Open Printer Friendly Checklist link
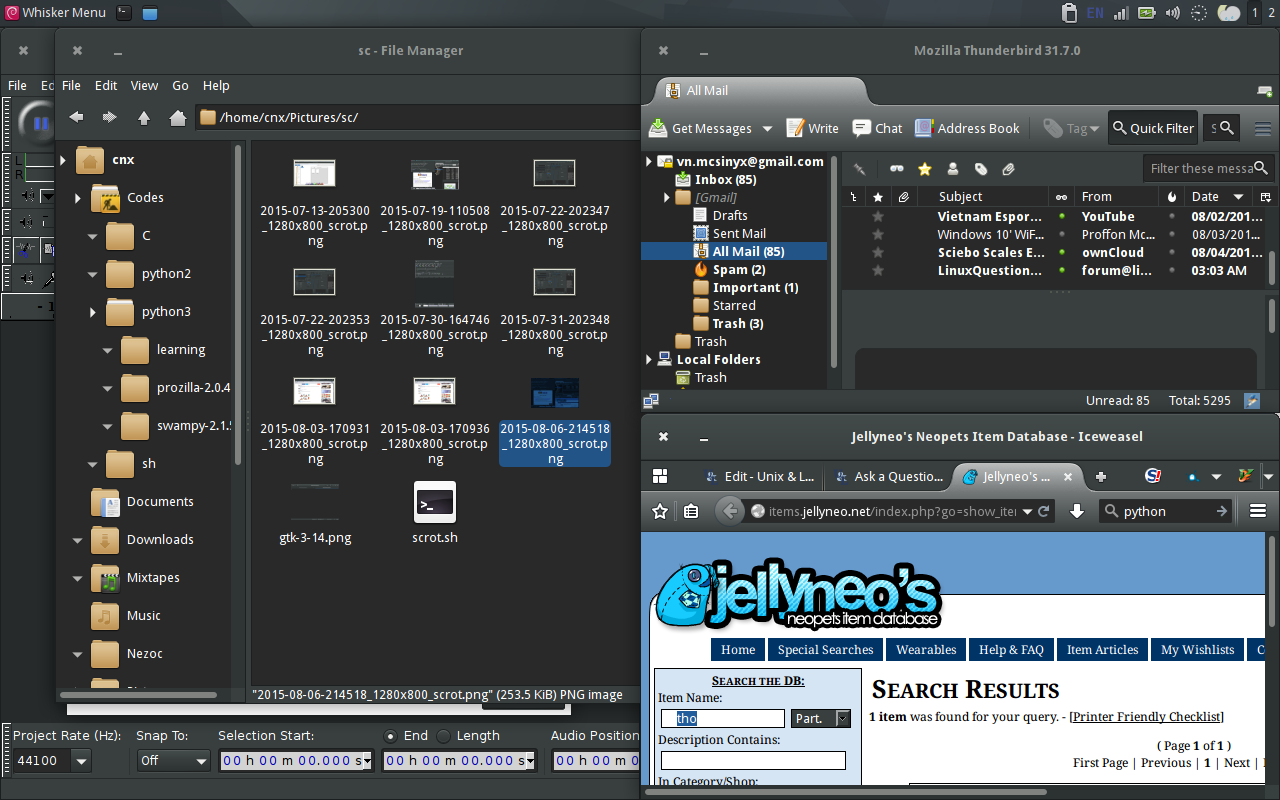Image resolution: width=1280 pixels, height=800 pixels. 1146,716
